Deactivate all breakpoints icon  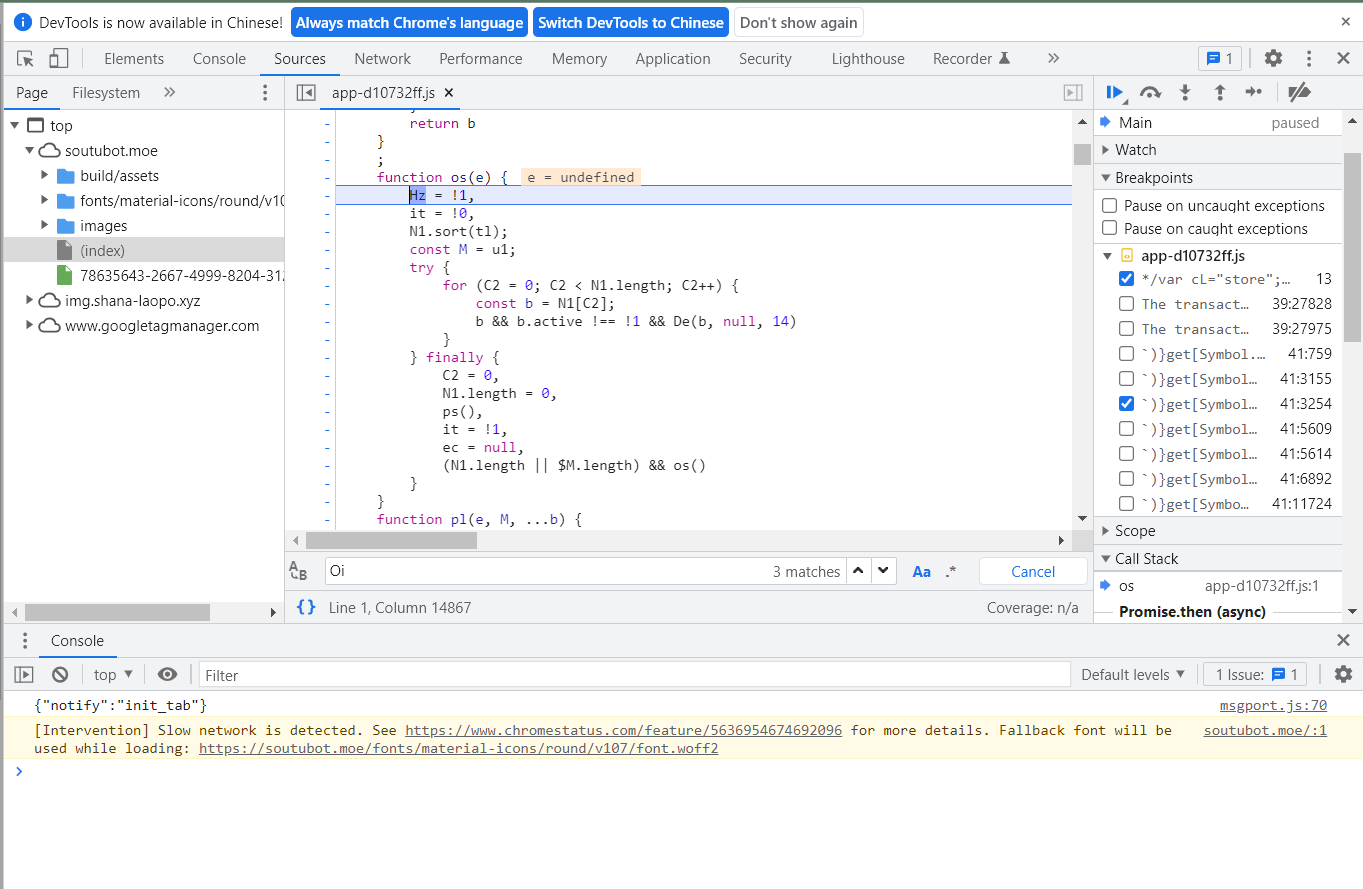click(x=1299, y=93)
